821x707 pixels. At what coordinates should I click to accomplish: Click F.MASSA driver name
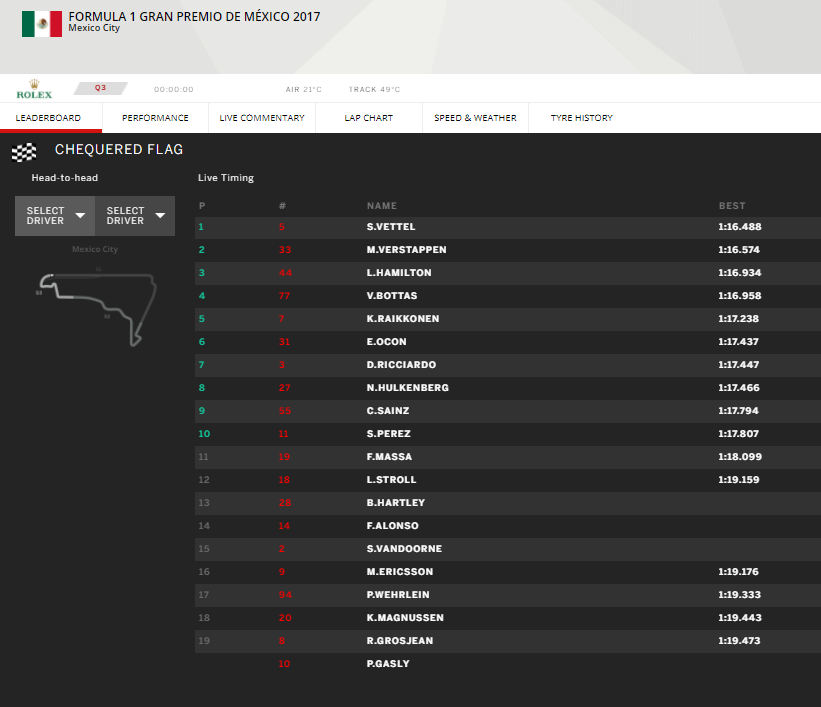click(x=389, y=457)
